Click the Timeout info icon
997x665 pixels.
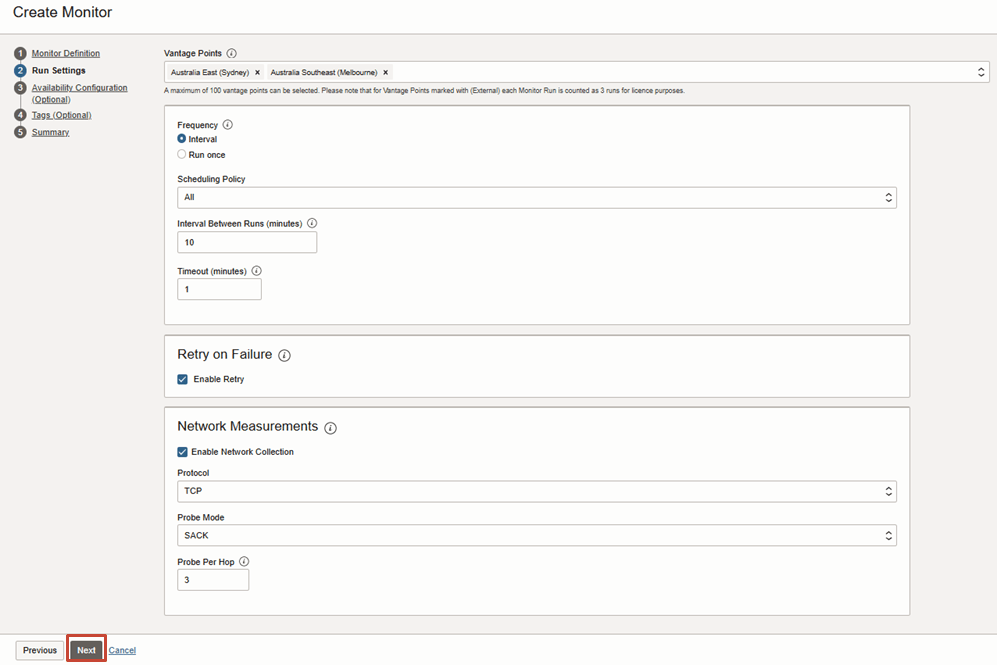click(x=256, y=271)
